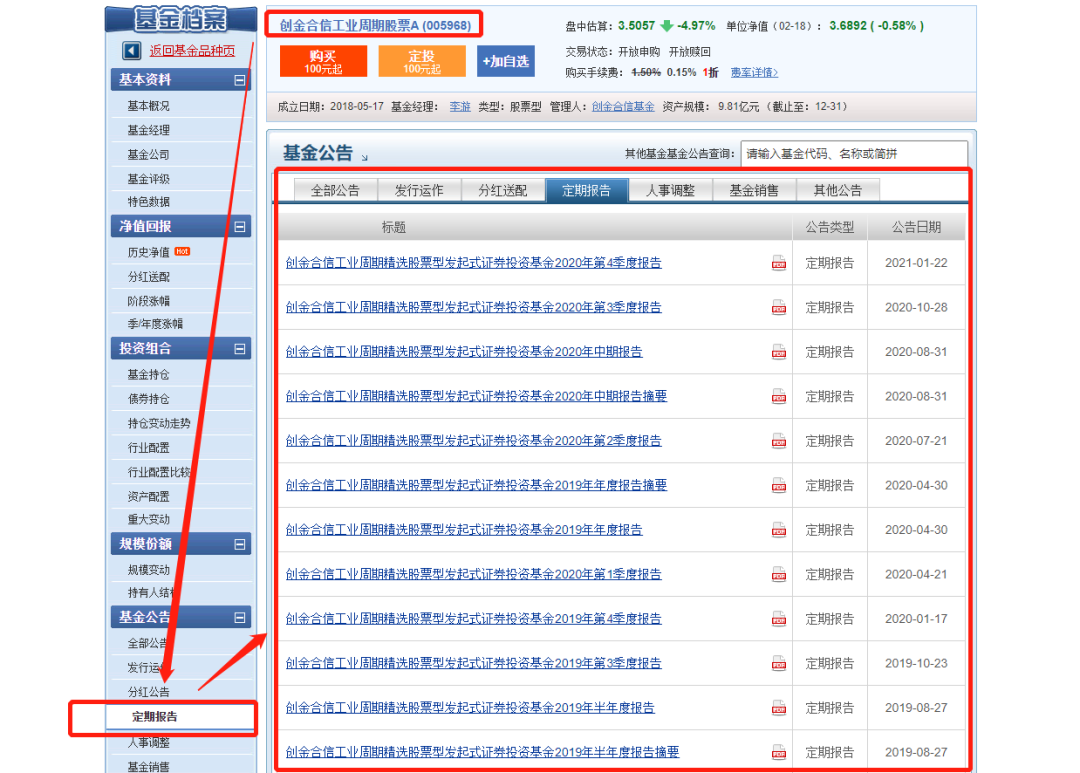Select 行业配置 in the sidebar
This screenshot has width=1080, height=773.
(148, 448)
